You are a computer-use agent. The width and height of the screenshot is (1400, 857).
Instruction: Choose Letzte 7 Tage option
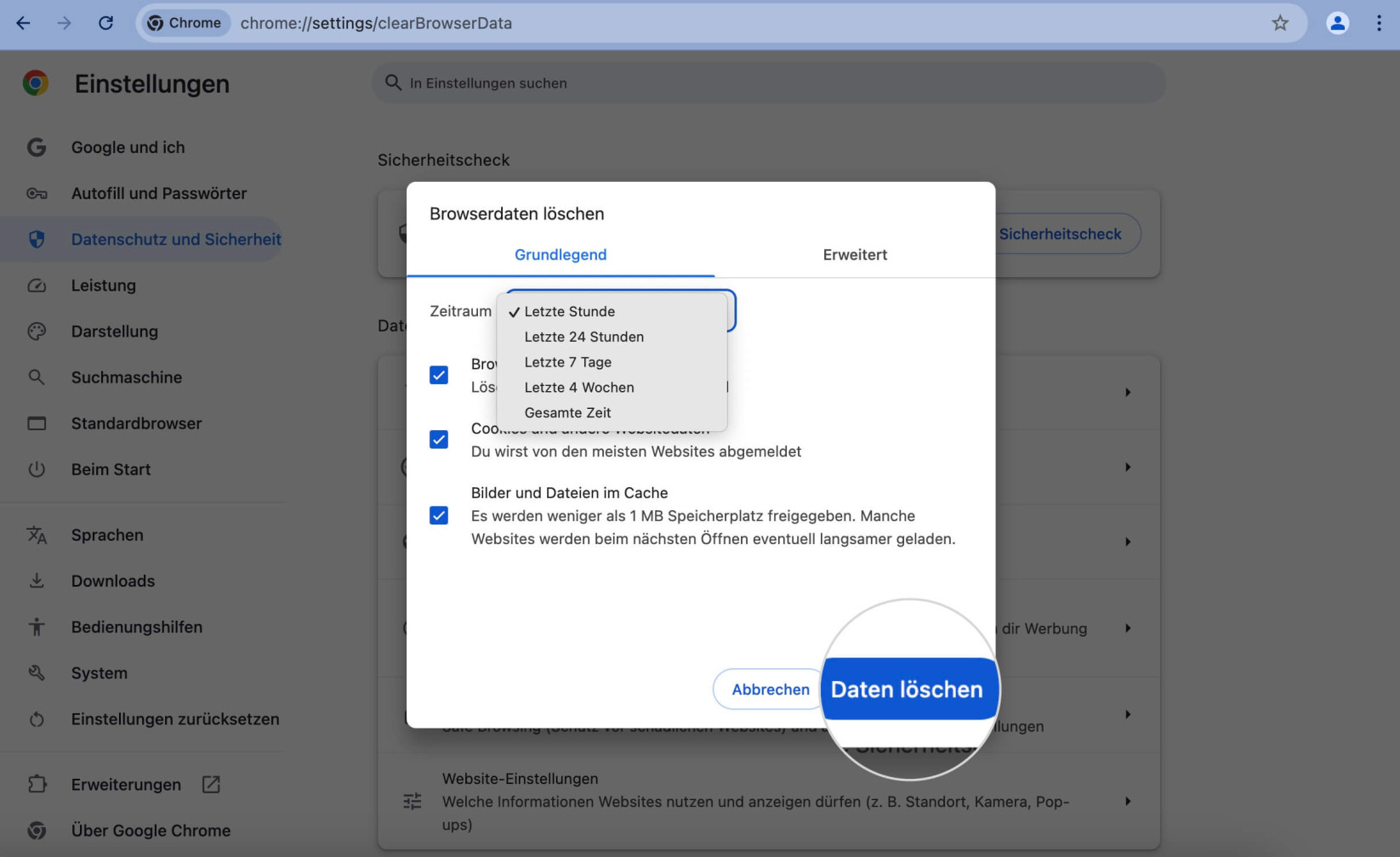pyautogui.click(x=614, y=362)
